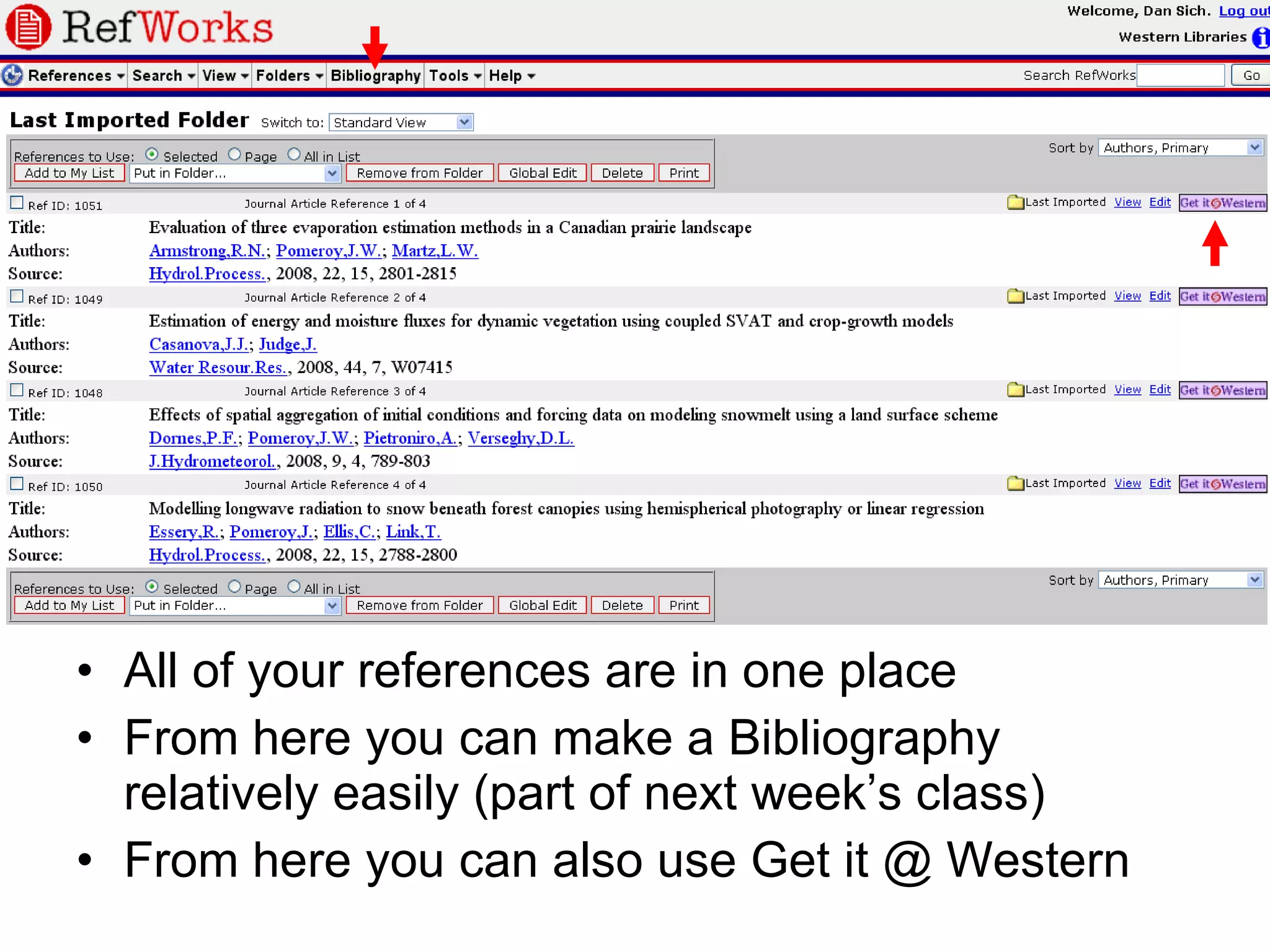1270x952 pixels.
Task: Open author link Casanova,J.J.
Action: [x=199, y=344]
